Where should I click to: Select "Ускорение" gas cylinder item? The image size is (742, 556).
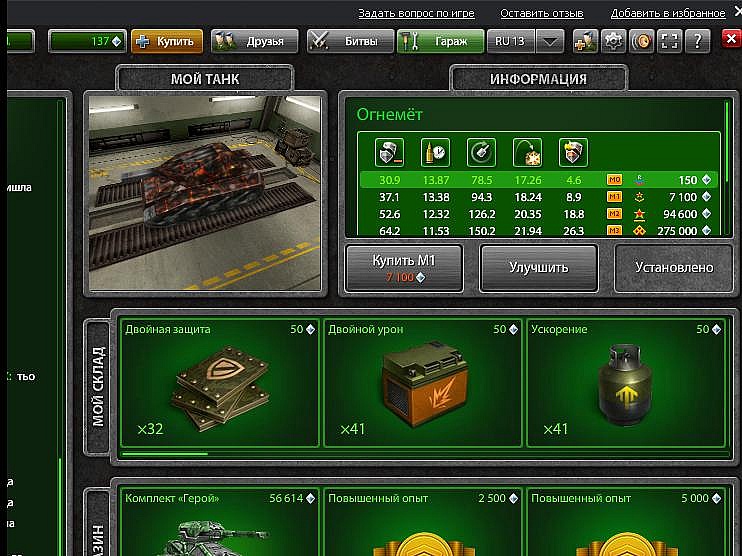[626, 383]
